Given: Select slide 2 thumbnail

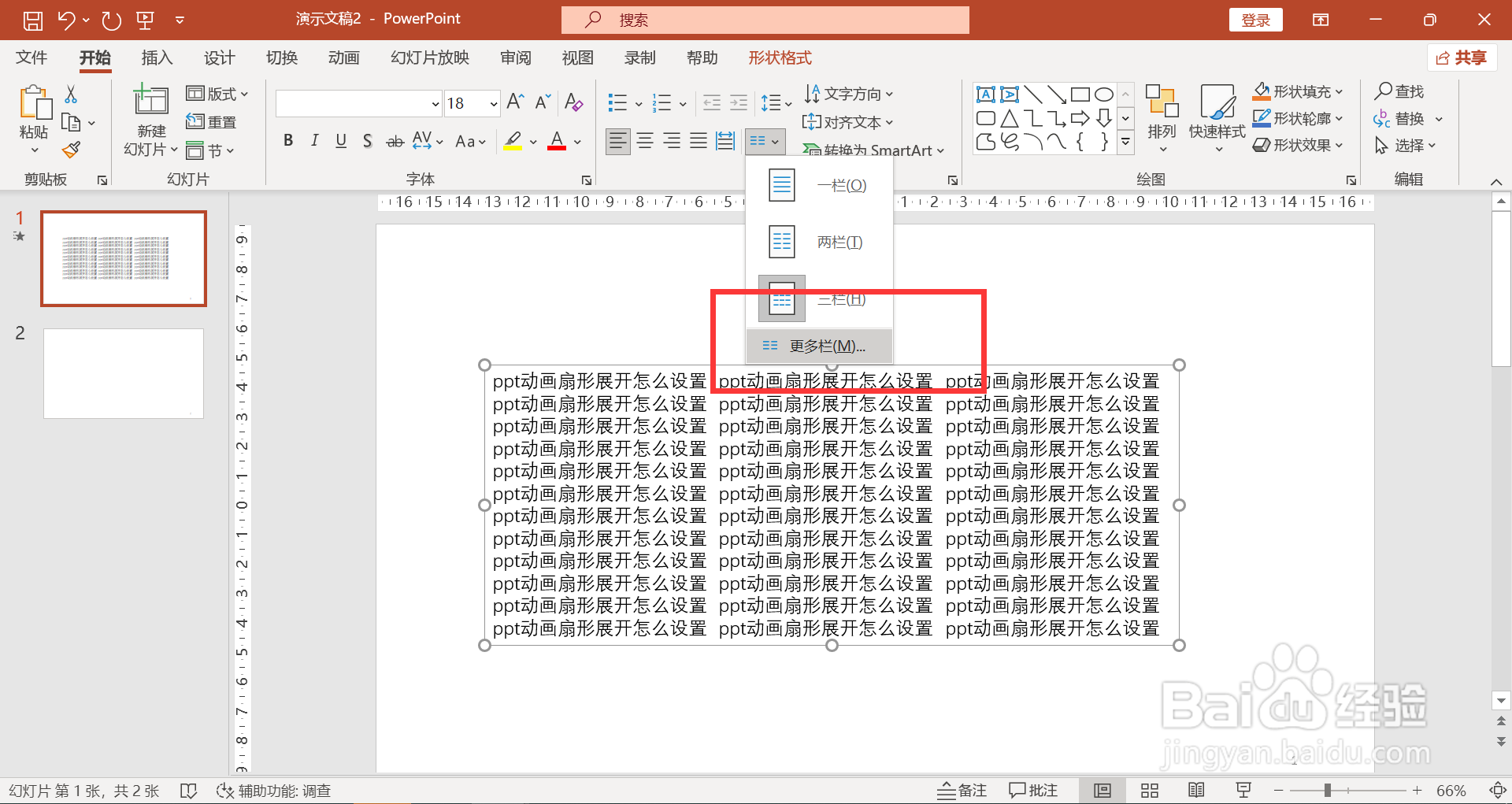Looking at the screenshot, I should 124,373.
